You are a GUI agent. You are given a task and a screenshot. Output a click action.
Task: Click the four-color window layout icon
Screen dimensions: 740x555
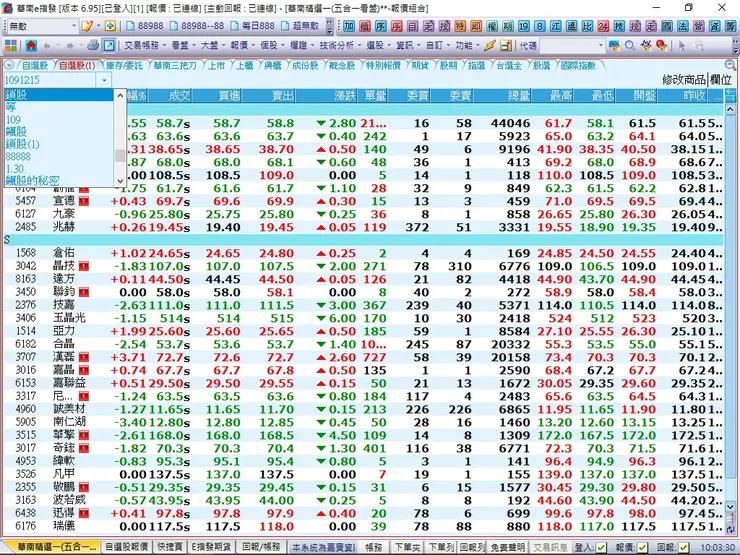coord(11,46)
